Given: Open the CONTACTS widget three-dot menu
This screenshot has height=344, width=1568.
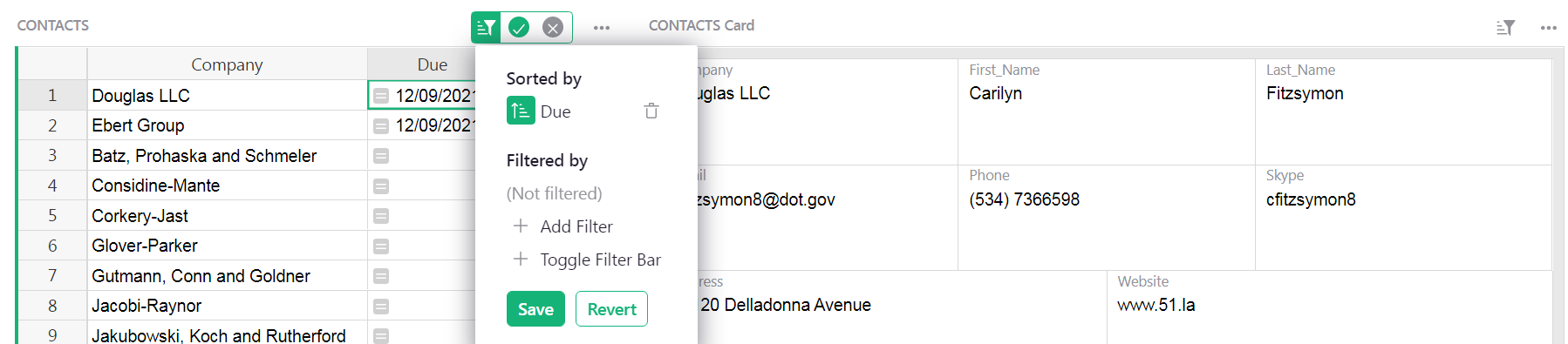Looking at the screenshot, I should (602, 28).
